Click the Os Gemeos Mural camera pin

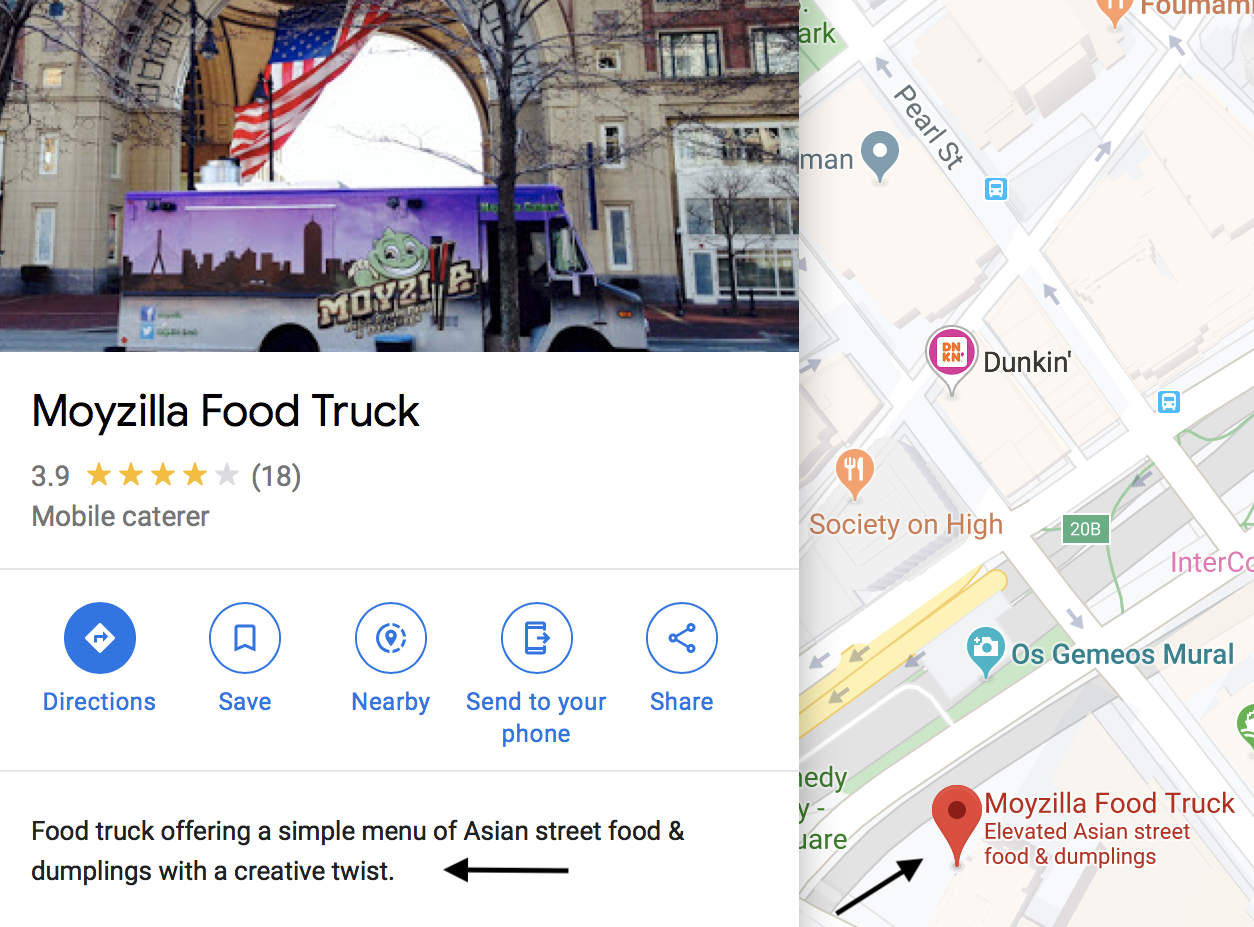point(986,651)
